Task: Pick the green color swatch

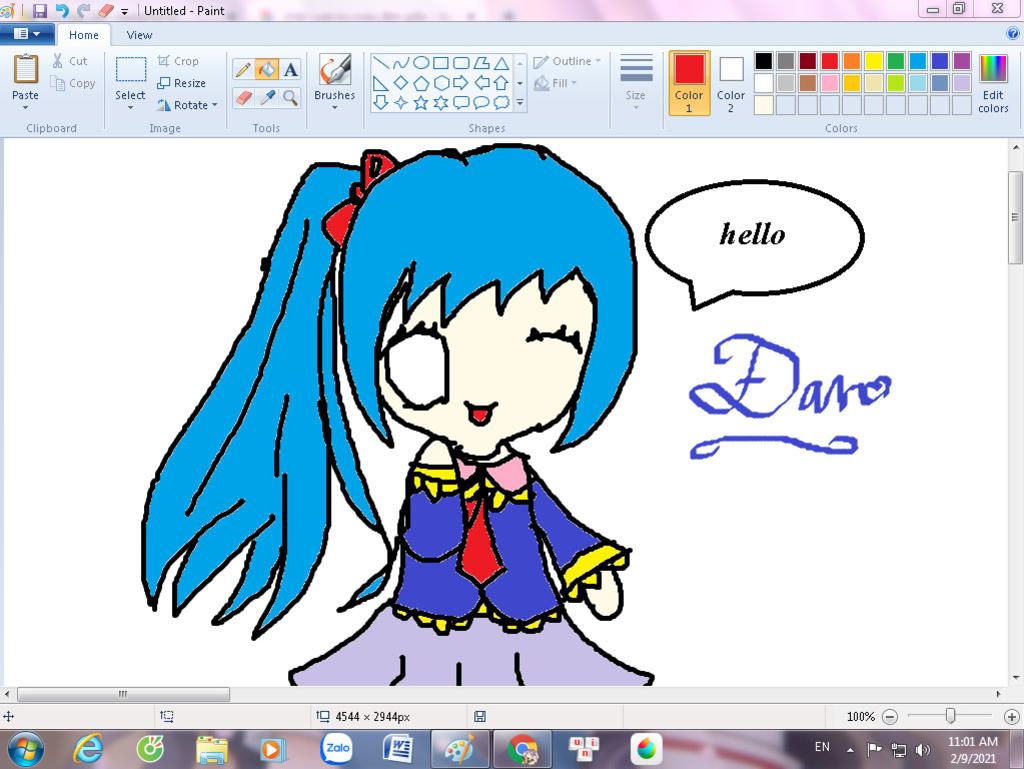Action: point(896,61)
